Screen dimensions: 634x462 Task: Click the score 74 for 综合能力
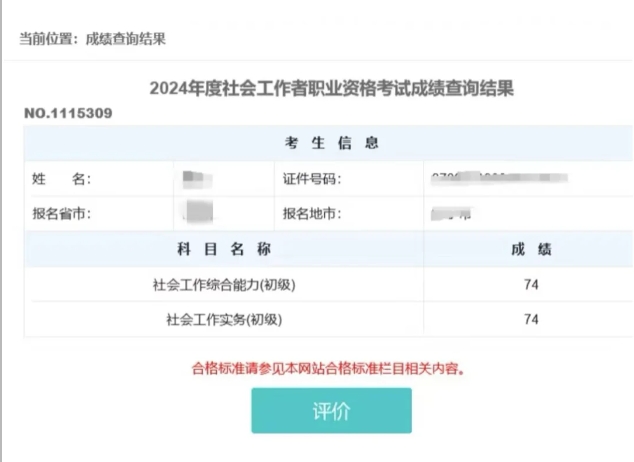point(531,285)
